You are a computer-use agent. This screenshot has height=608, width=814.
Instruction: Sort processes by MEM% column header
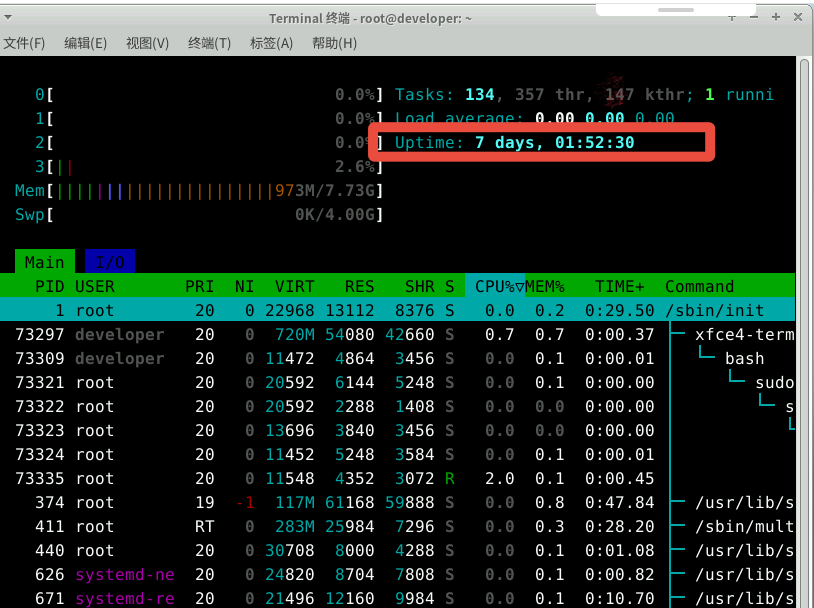coord(545,286)
